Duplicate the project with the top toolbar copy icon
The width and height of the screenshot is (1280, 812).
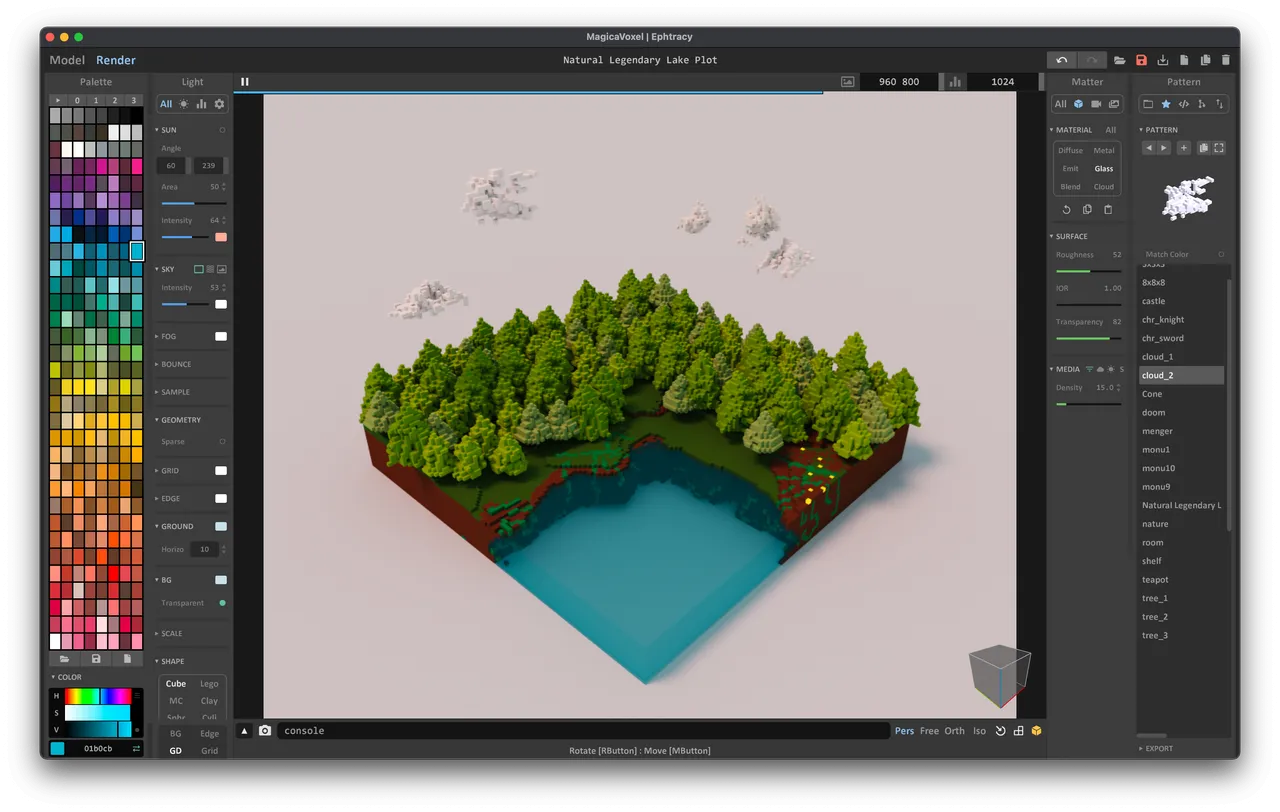[x=1205, y=60]
